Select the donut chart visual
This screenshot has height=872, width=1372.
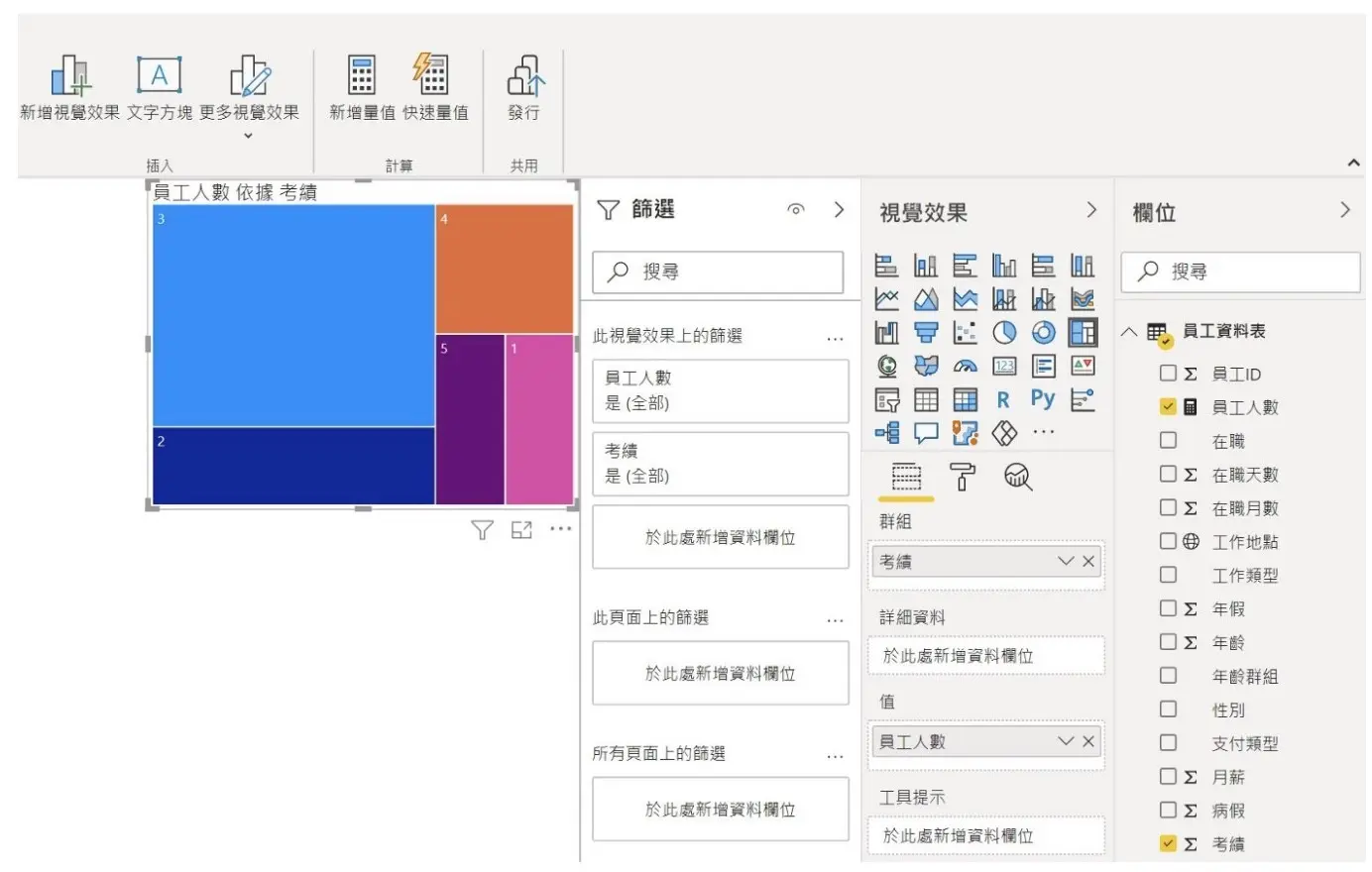(x=1043, y=333)
